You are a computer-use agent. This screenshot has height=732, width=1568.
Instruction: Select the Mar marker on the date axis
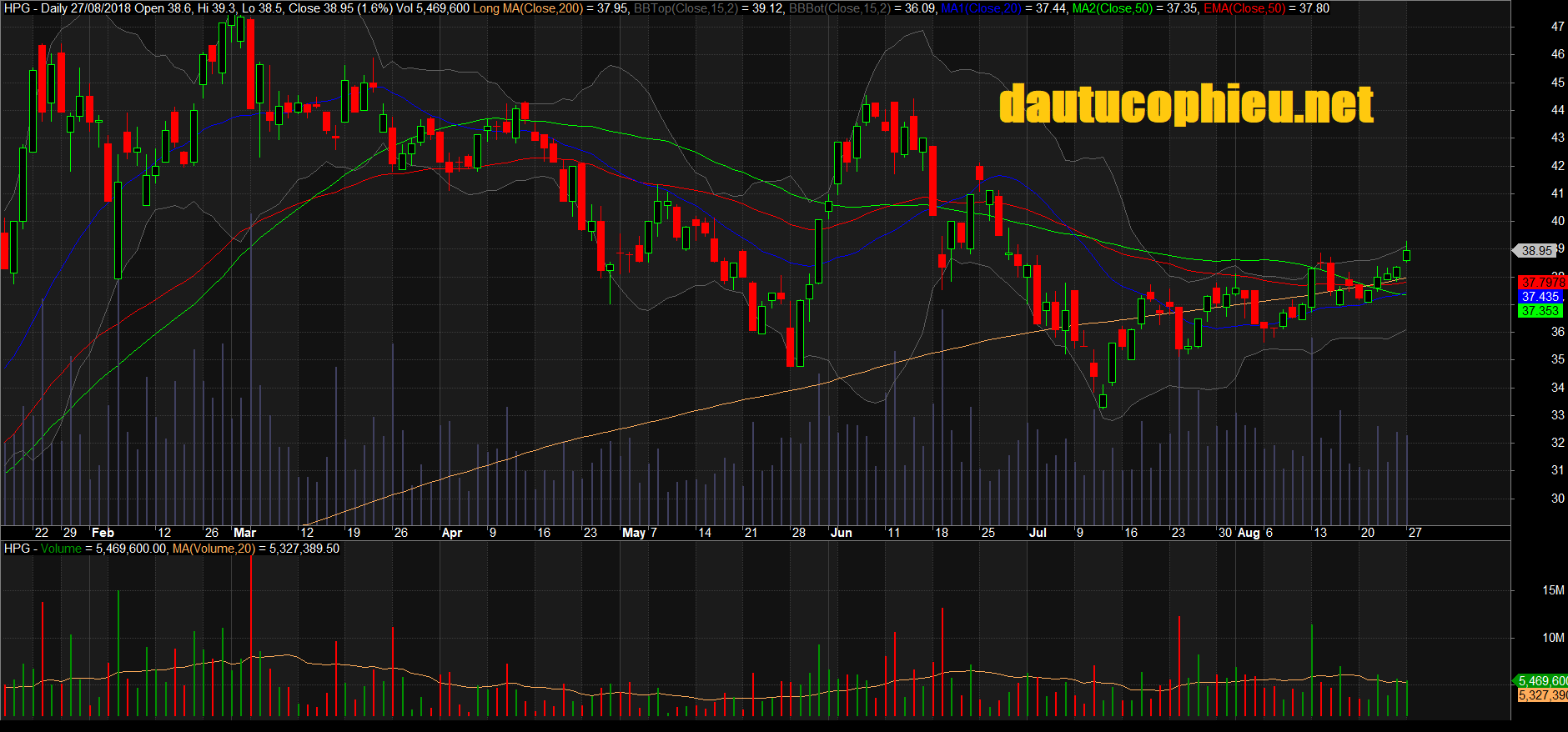click(x=244, y=533)
